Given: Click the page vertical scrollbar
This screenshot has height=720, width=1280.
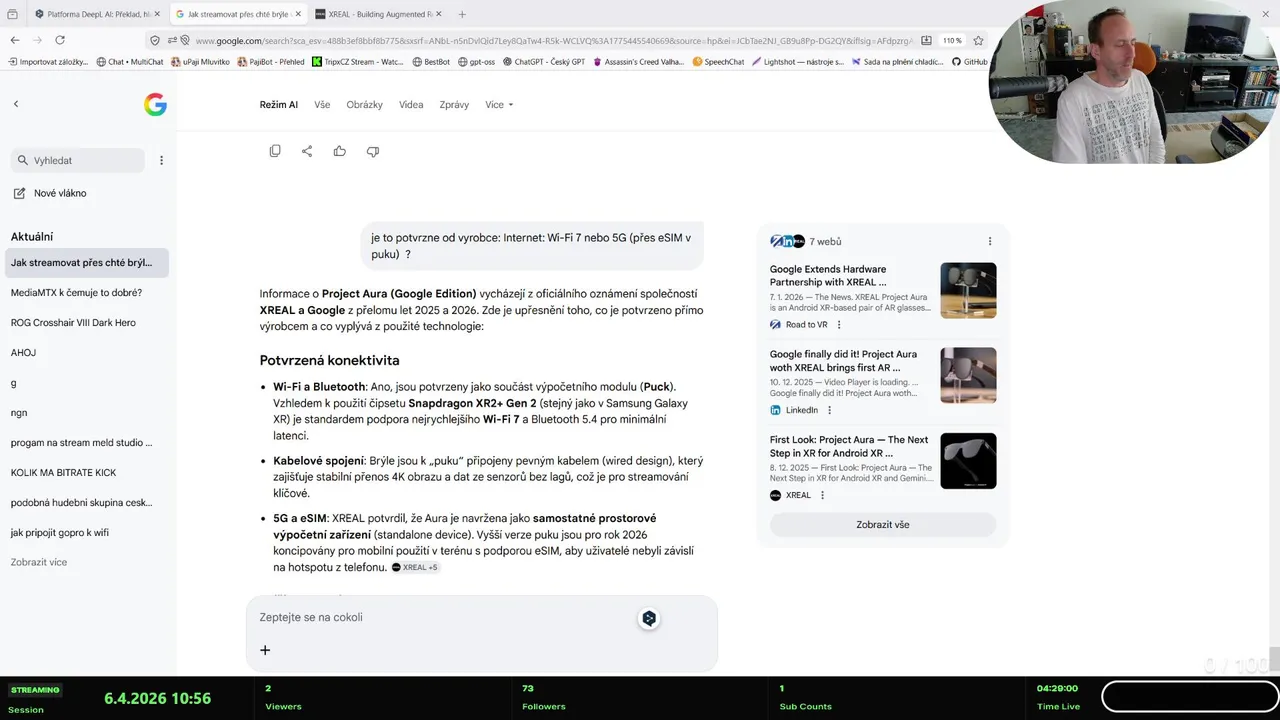Looking at the screenshot, I should pos(1274,660).
